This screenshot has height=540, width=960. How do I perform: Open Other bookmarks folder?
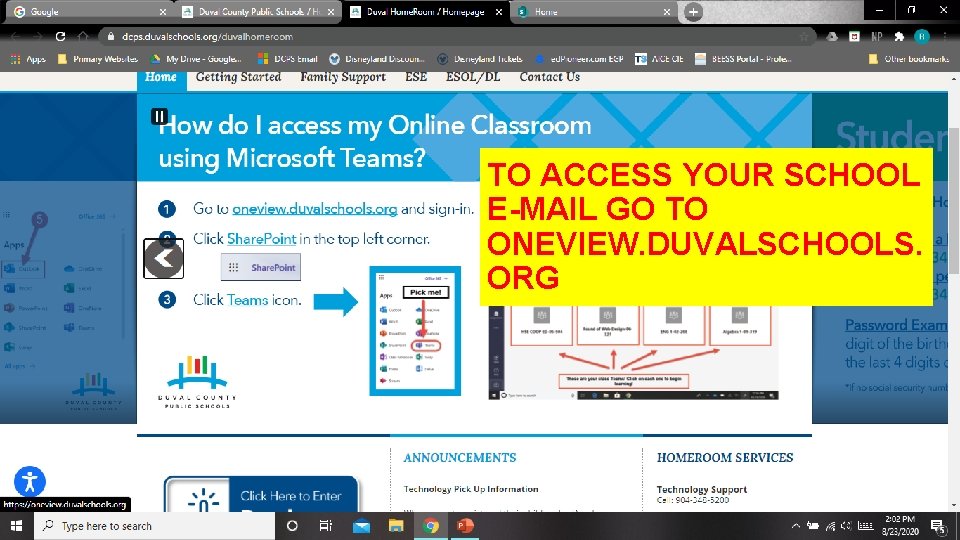[x=909, y=59]
